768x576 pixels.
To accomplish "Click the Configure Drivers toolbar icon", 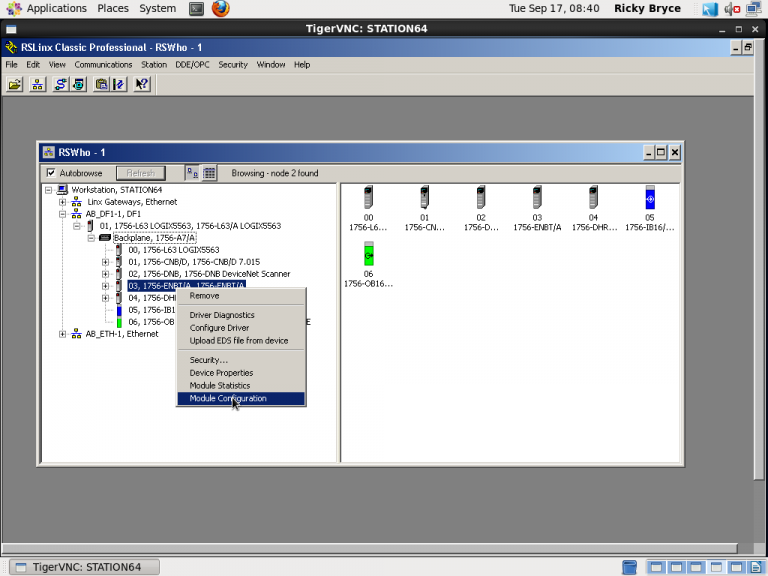I will [60, 84].
